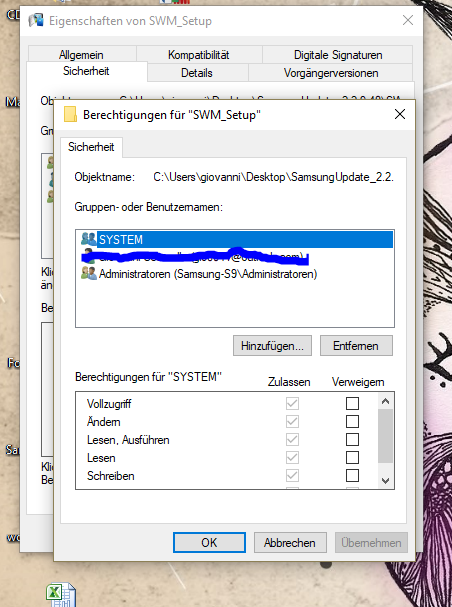Close the Berechtigungen dialog with X

[x=400, y=114]
